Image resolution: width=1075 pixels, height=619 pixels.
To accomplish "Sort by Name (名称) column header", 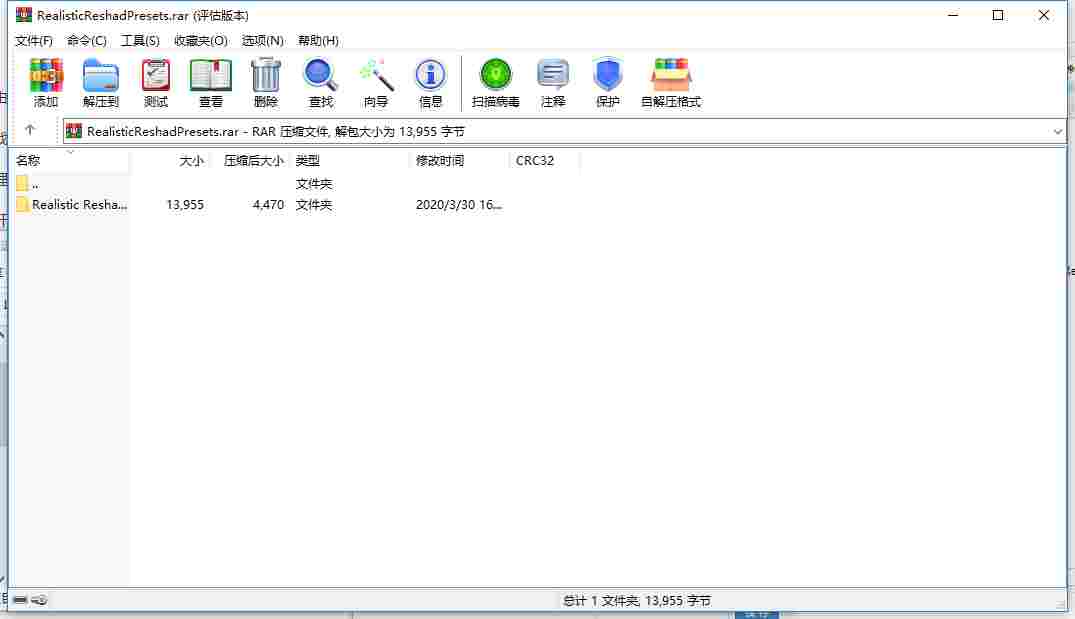I will pyautogui.click(x=71, y=160).
